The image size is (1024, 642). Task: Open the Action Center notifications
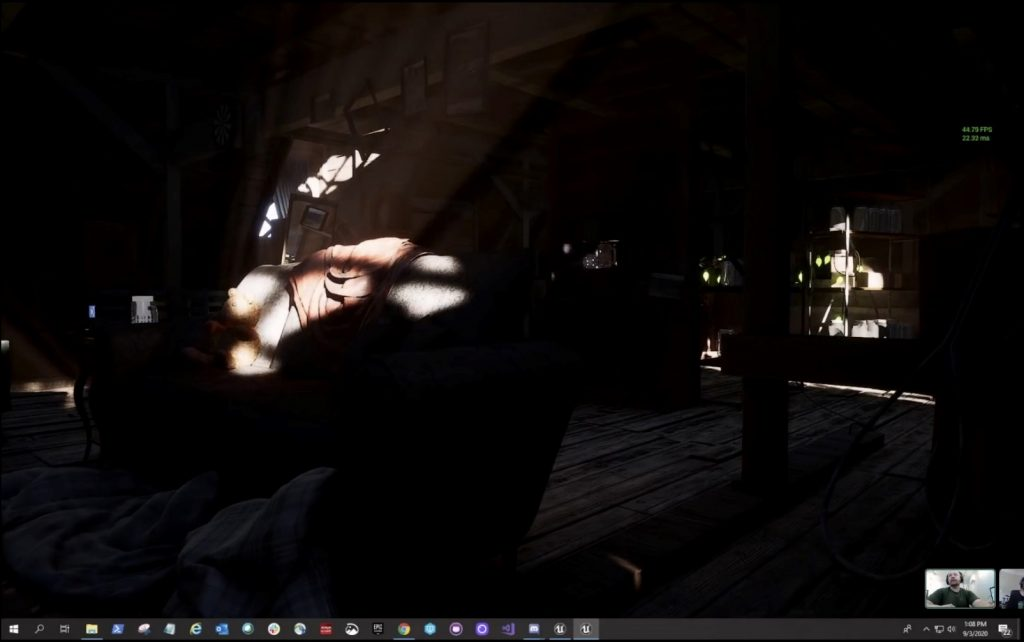1005,629
